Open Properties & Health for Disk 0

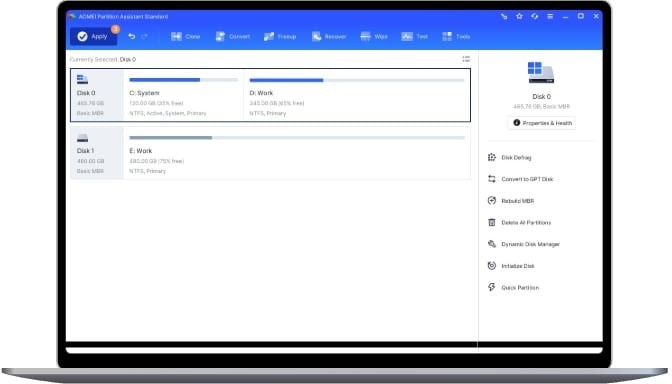click(x=542, y=123)
